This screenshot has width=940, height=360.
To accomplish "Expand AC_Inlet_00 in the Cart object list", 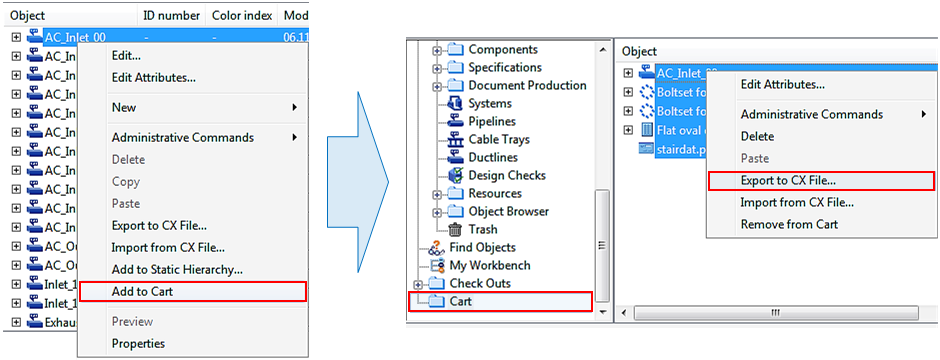I will coord(628,73).
